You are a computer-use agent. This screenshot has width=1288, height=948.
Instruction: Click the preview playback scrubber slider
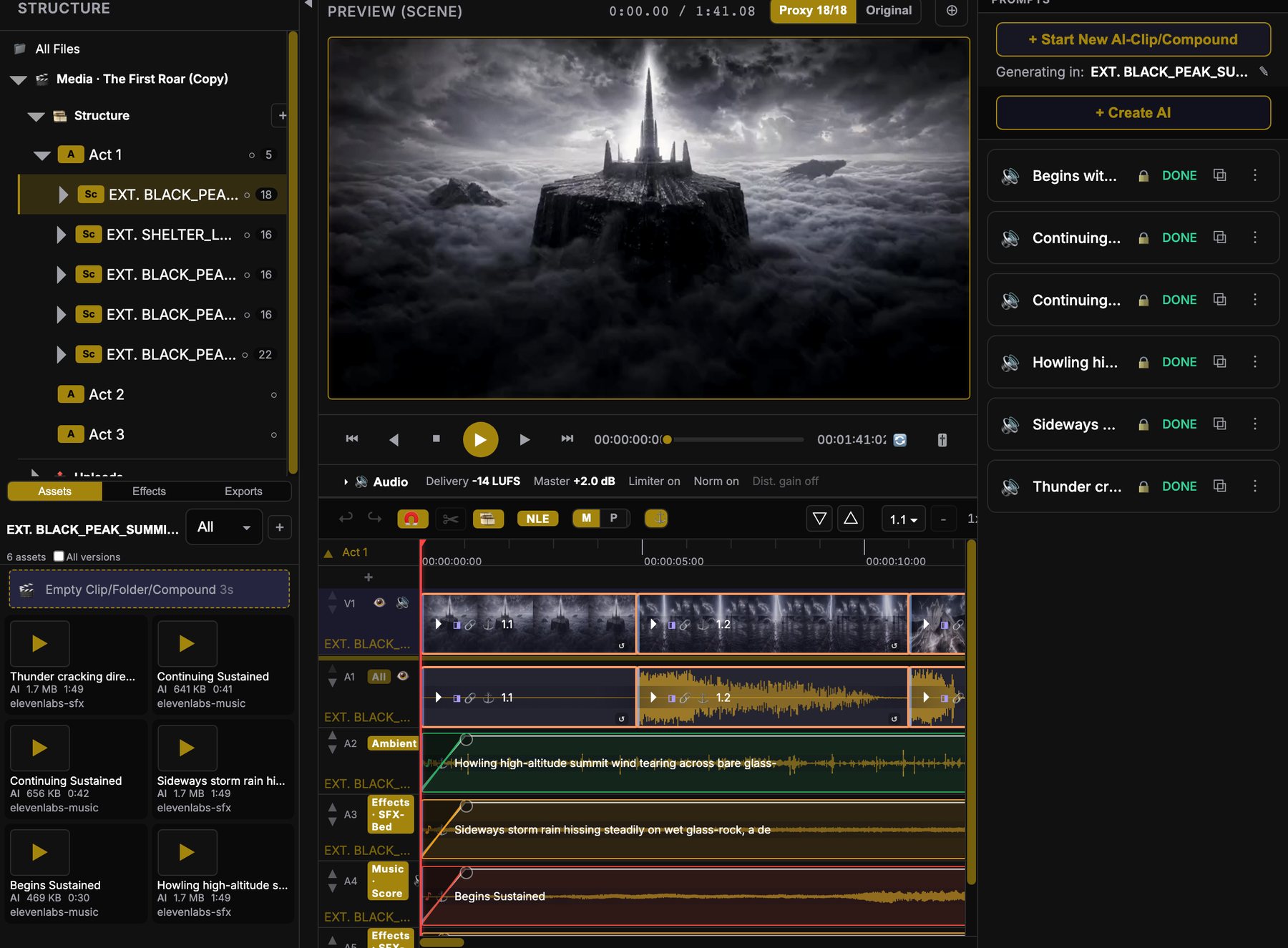point(733,440)
